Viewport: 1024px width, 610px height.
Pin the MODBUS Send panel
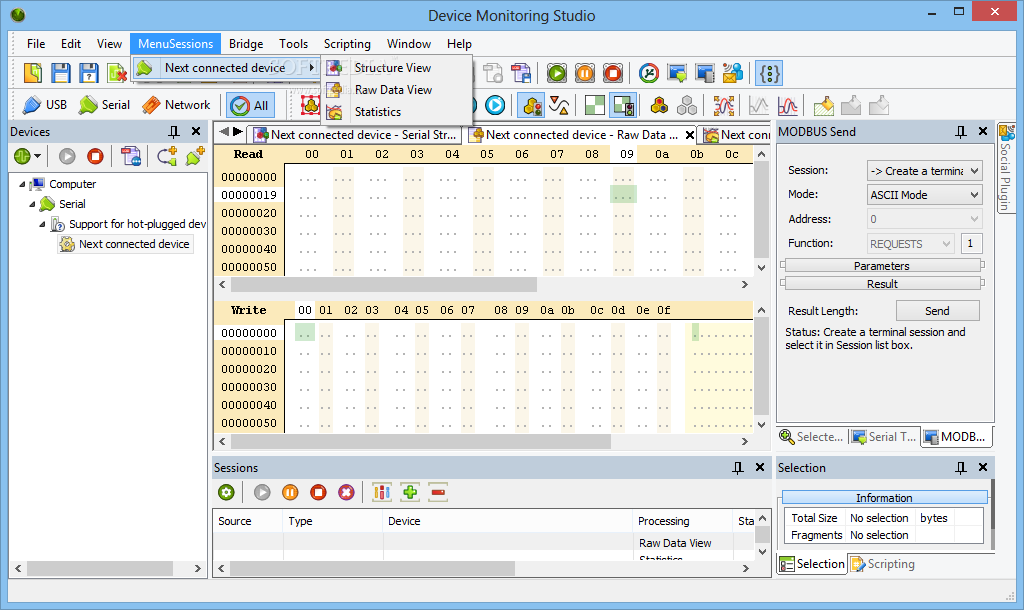coord(961,131)
